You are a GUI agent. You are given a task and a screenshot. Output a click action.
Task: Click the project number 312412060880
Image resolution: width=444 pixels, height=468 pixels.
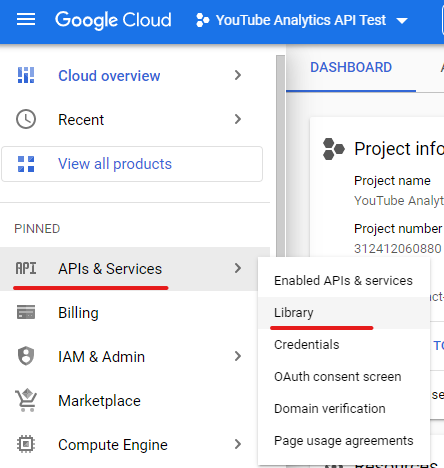click(398, 249)
